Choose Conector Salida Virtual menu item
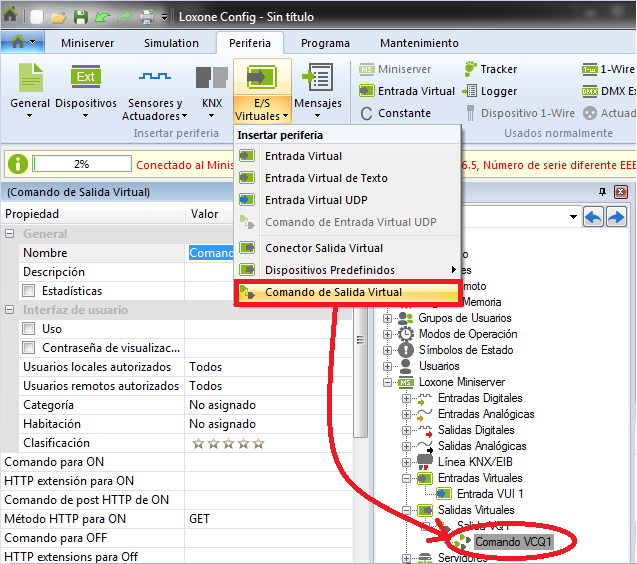637x564 pixels. (x=348, y=248)
